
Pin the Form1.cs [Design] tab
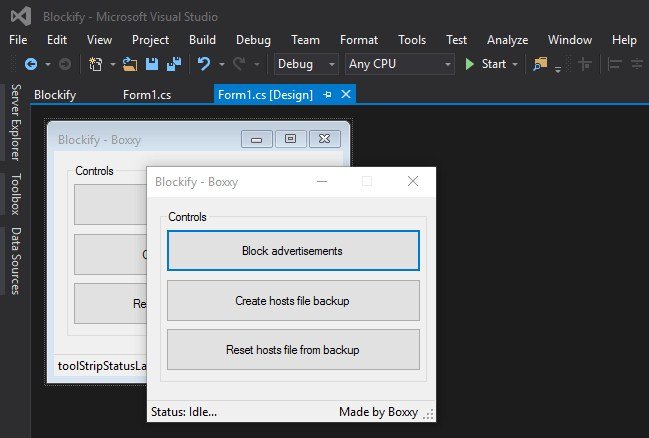327,95
